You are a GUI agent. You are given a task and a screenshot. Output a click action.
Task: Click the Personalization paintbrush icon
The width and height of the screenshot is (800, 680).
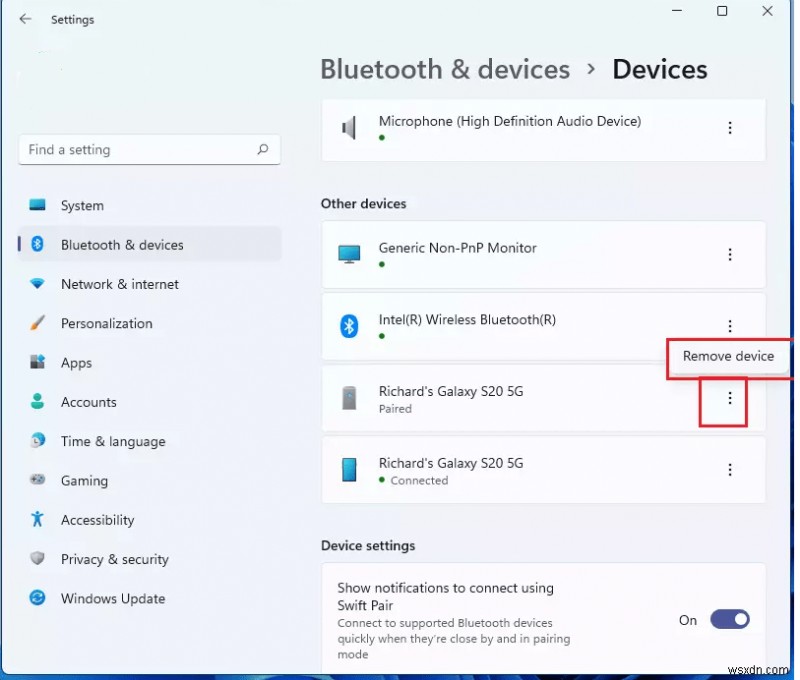click(37, 322)
